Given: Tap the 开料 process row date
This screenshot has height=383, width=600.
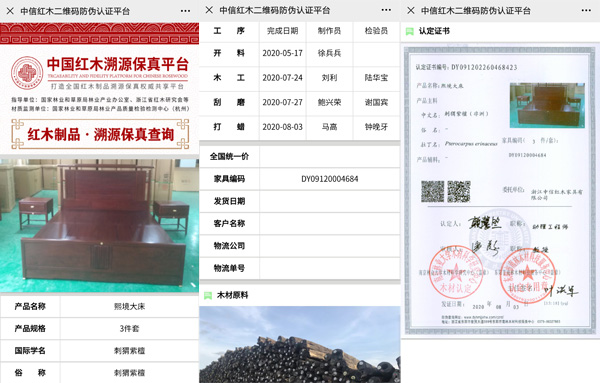Looking at the screenshot, I should pyautogui.click(x=282, y=53).
